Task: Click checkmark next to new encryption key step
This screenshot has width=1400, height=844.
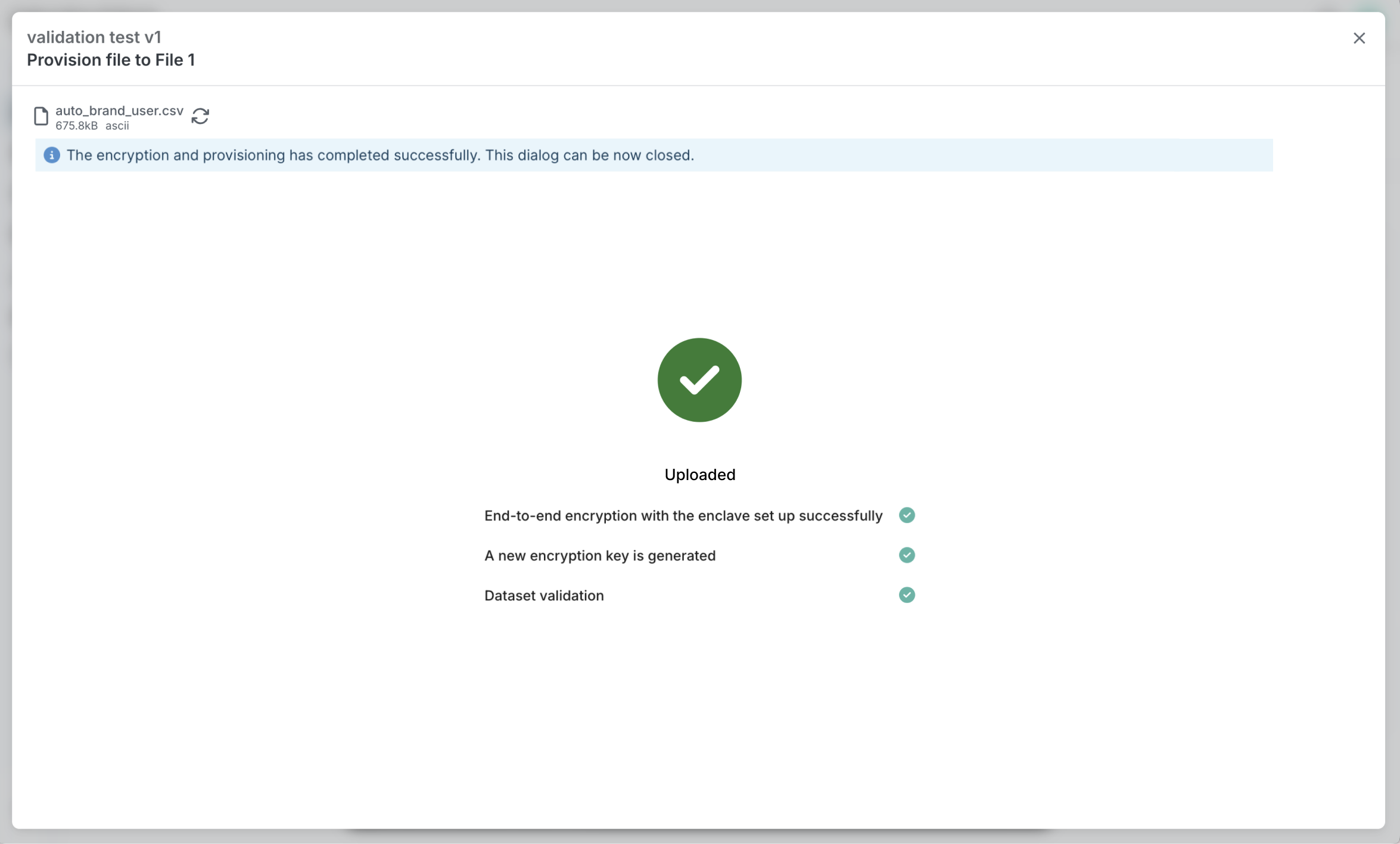Action: pyautogui.click(x=907, y=555)
